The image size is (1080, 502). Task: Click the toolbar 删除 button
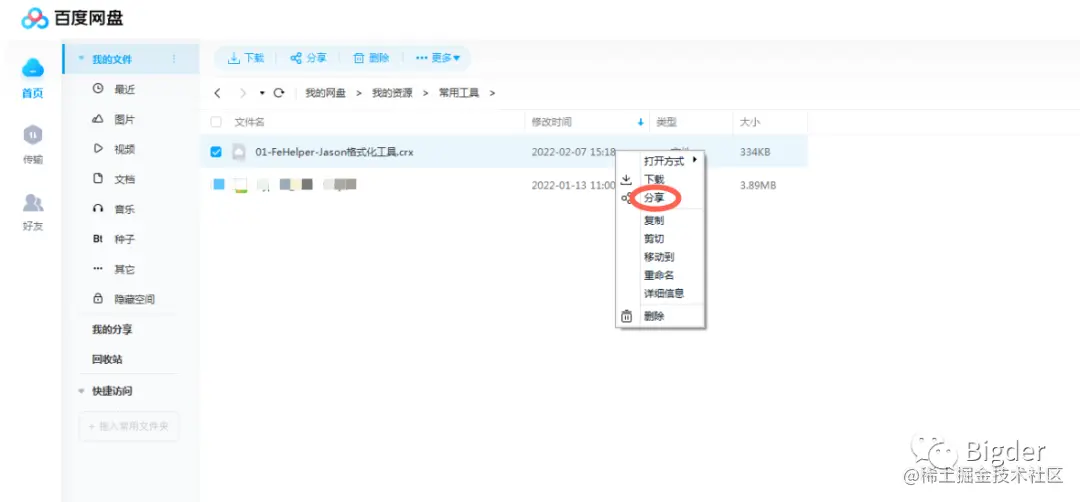tap(371, 59)
